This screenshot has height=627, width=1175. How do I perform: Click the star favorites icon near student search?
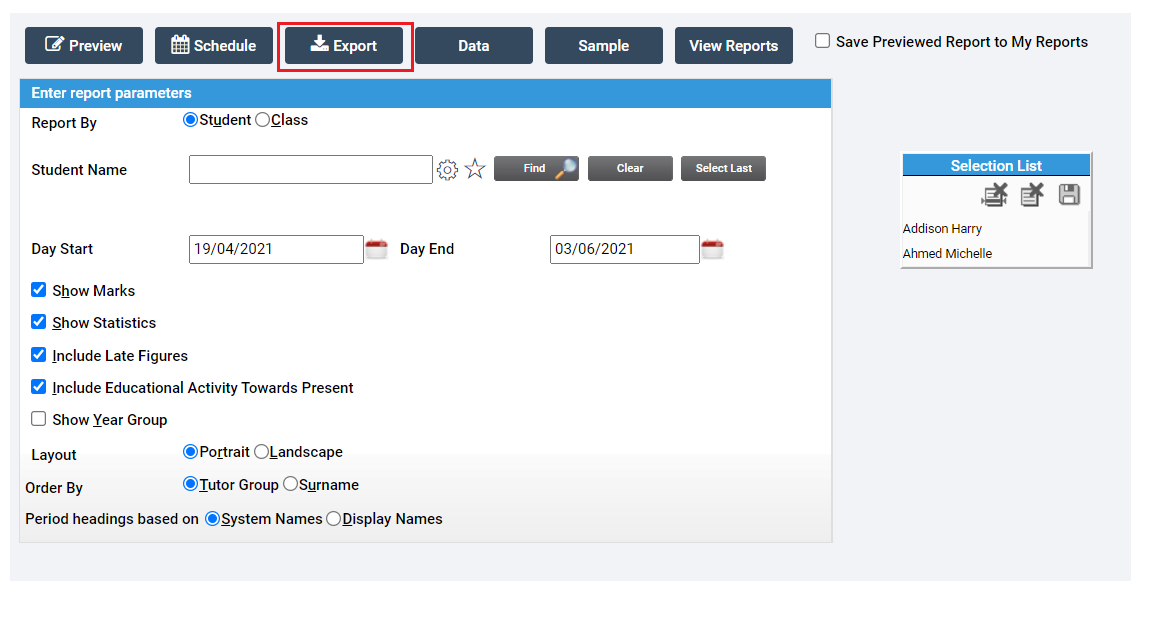(x=474, y=169)
